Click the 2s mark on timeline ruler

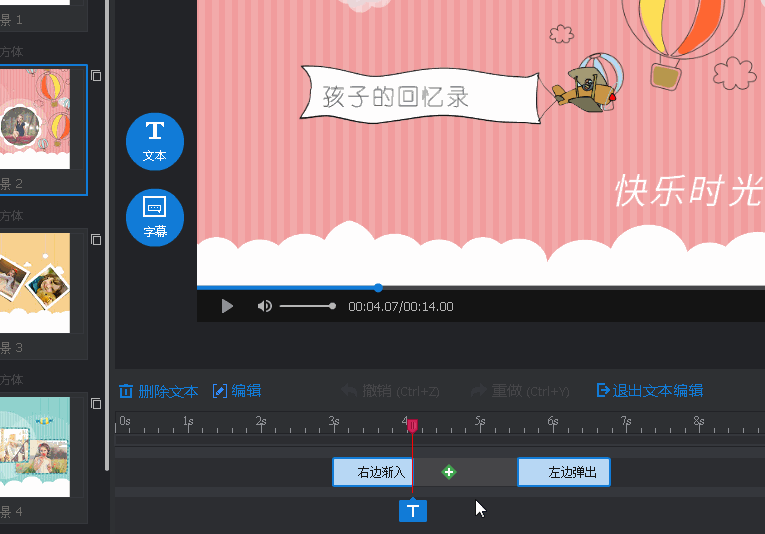[261, 423]
